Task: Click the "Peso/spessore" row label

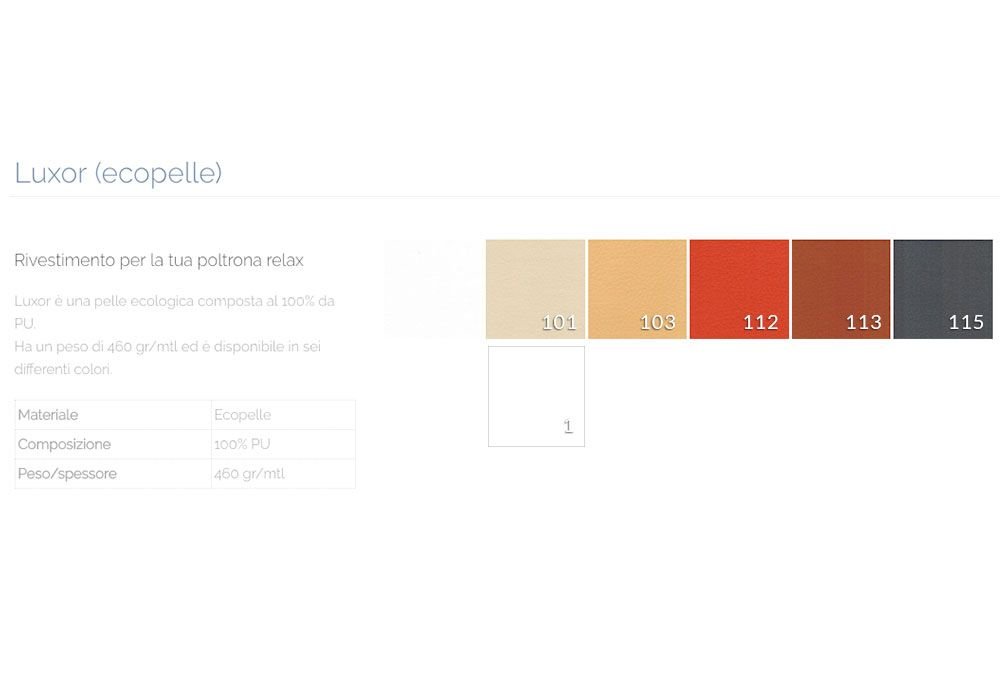Action: tap(67, 474)
